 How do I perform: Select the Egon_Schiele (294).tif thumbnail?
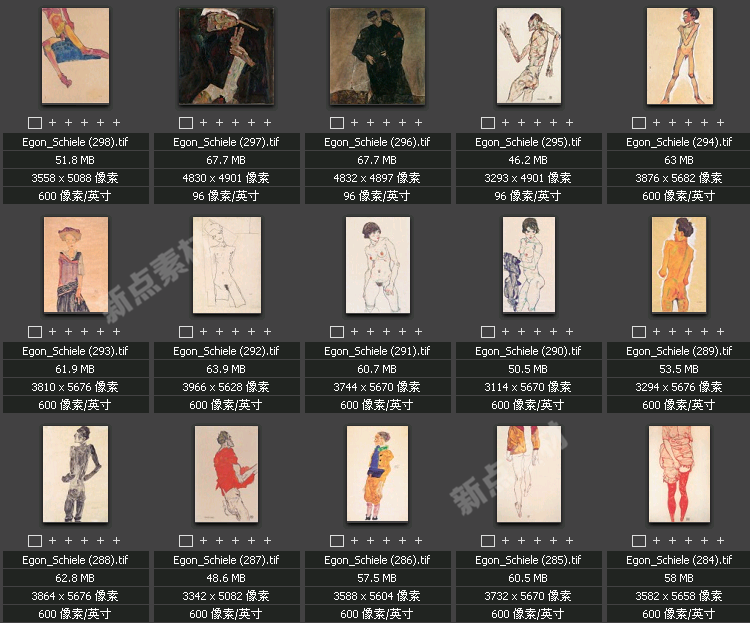pyautogui.click(x=680, y=56)
